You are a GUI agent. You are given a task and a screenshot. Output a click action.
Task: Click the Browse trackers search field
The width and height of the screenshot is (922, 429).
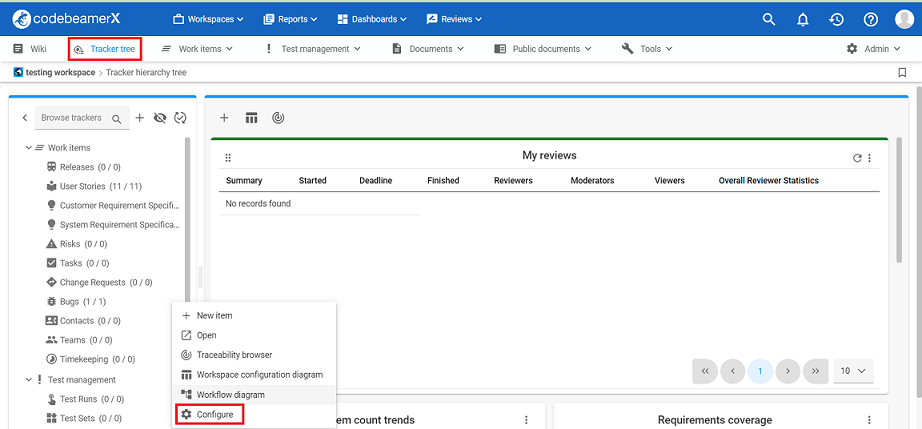coord(72,118)
